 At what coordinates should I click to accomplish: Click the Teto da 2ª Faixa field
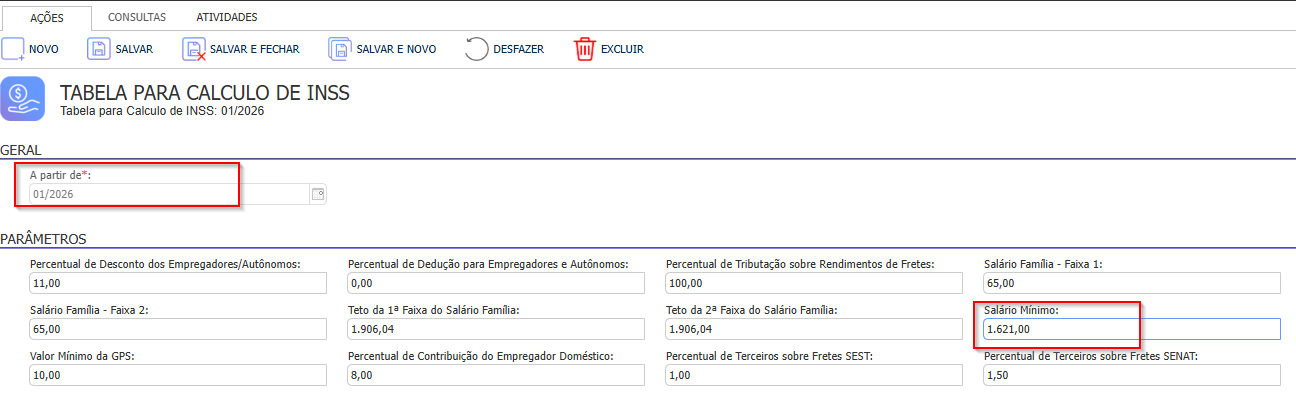click(812, 329)
